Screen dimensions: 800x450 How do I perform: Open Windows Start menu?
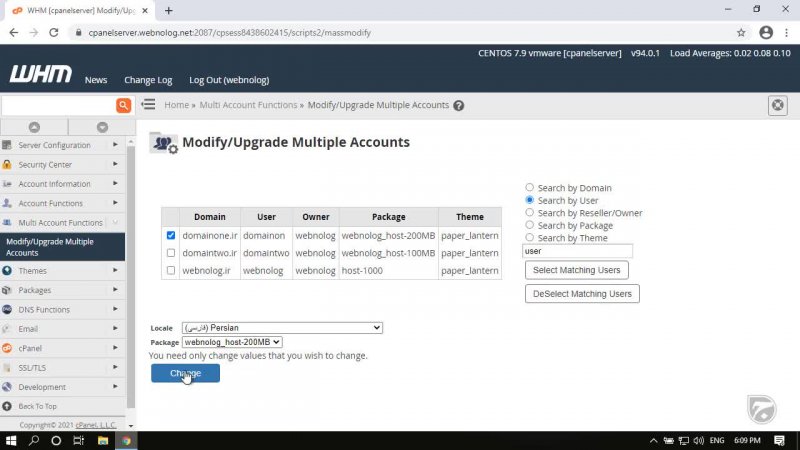tap(11, 440)
